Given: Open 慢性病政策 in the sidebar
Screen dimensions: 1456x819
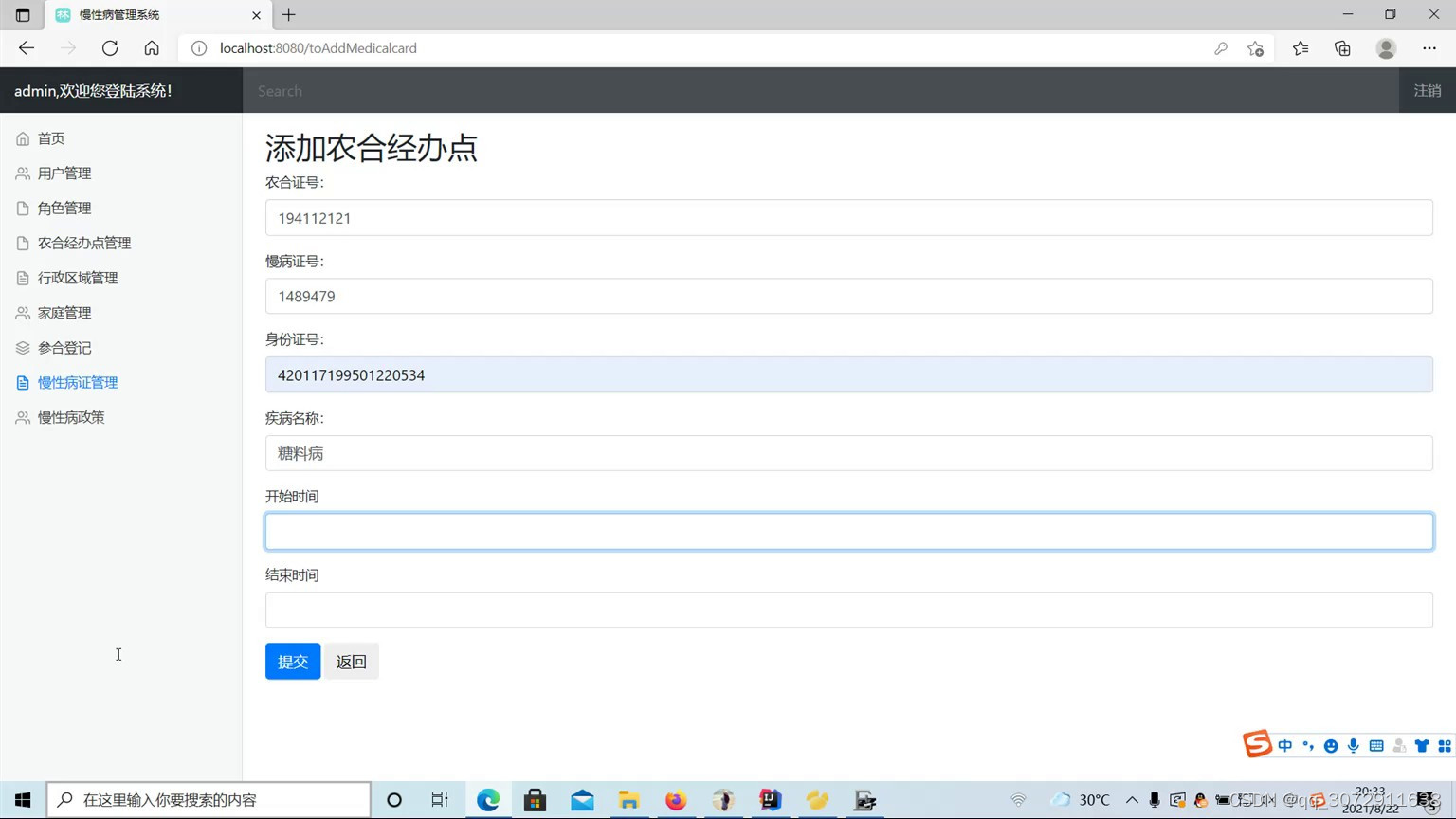Looking at the screenshot, I should pos(70,417).
